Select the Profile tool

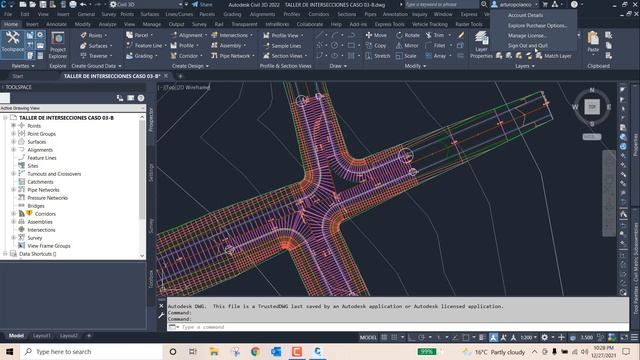pos(184,46)
